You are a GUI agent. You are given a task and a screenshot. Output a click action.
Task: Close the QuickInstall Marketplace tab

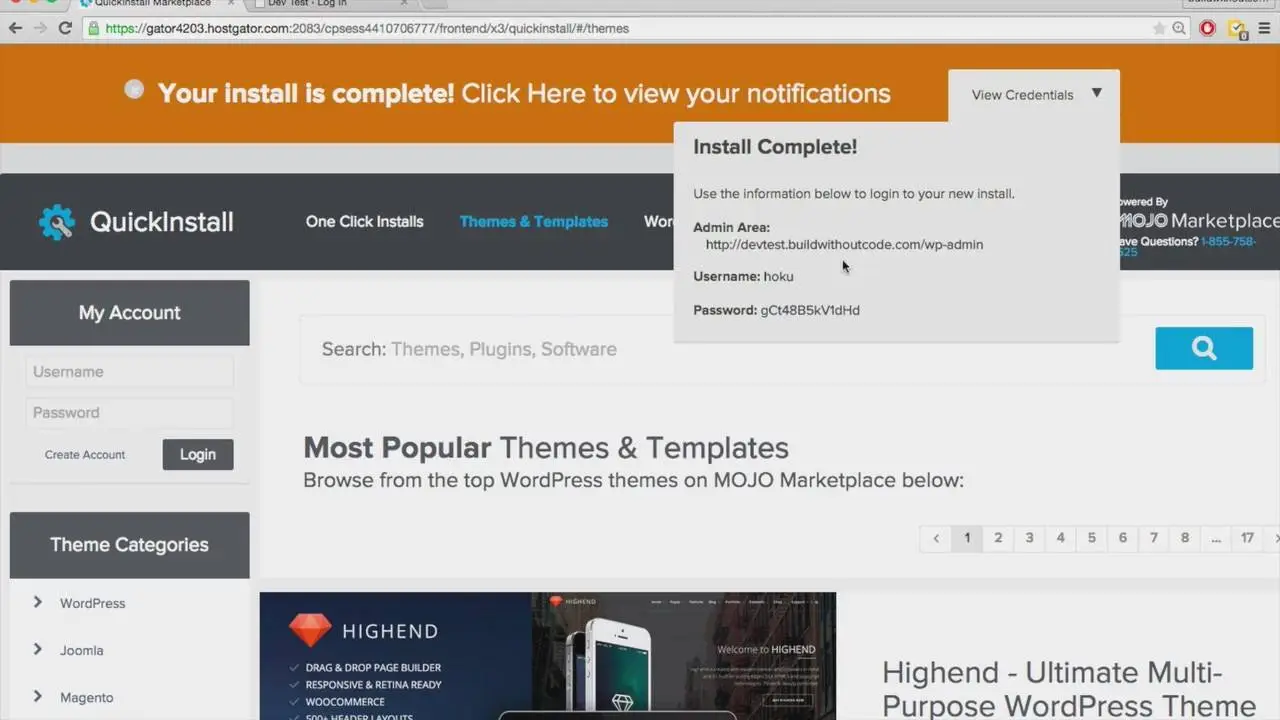point(231,3)
